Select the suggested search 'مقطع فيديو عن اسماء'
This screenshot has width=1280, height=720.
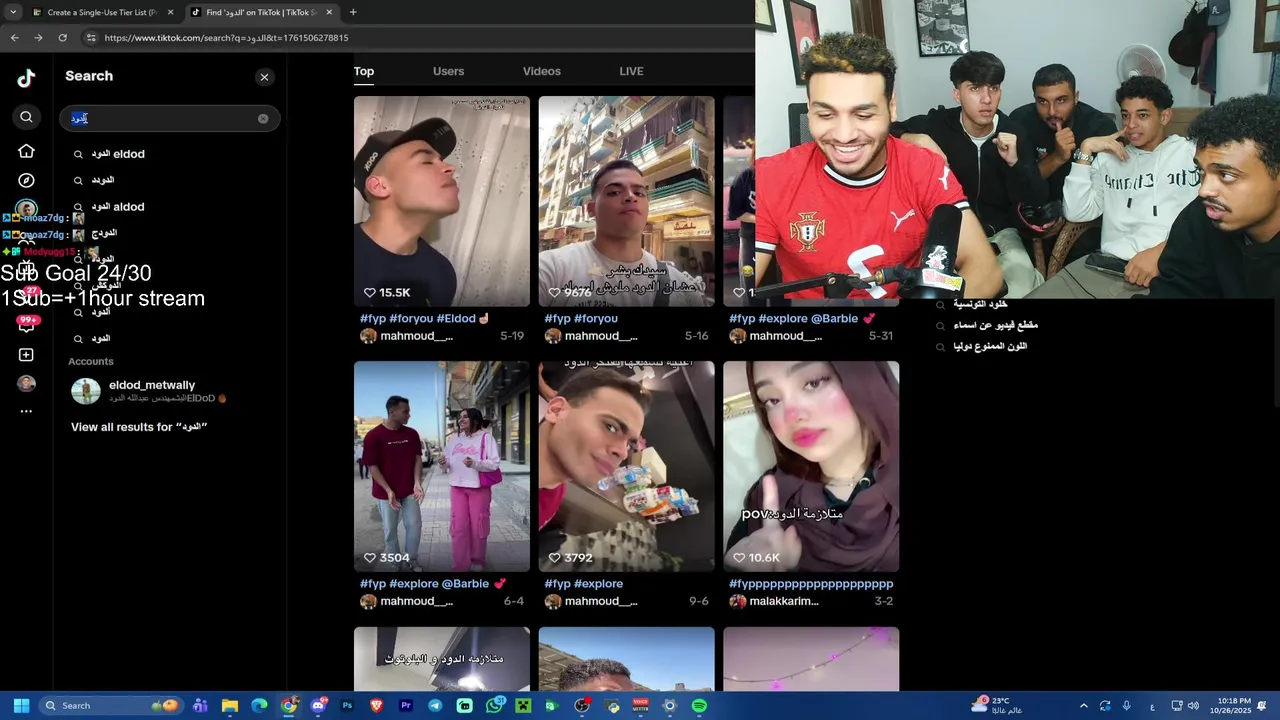pyautogui.click(x=995, y=325)
